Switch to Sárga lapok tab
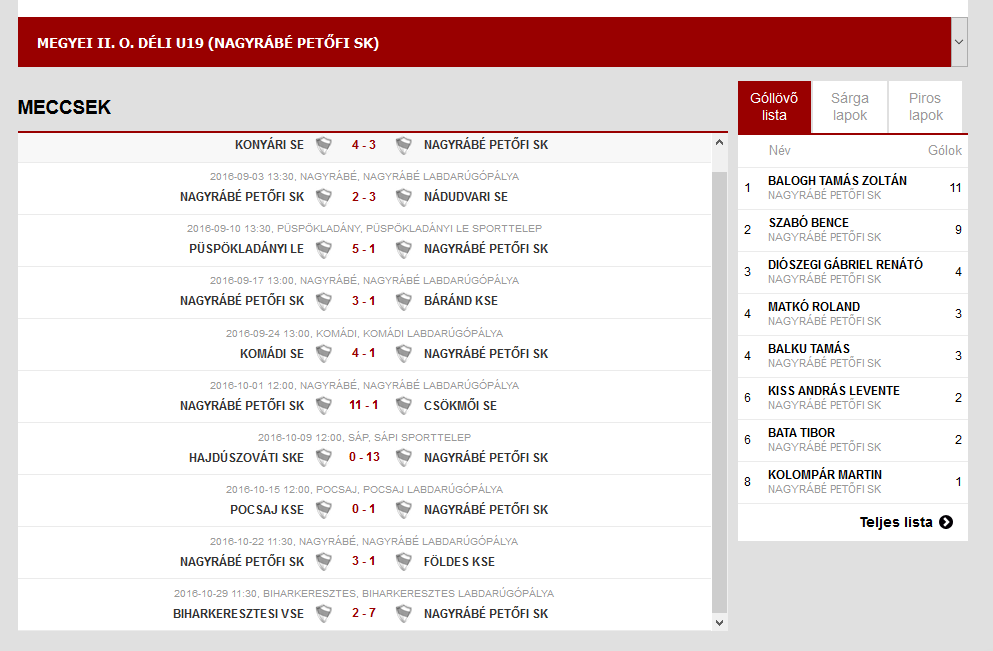 (849, 106)
